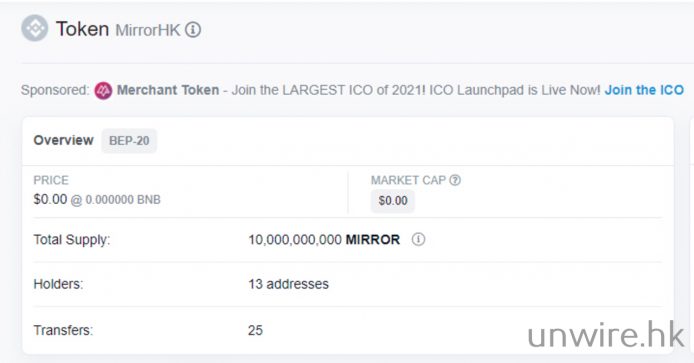This screenshot has width=694, height=363.
Task: Open the Join the ICO link
Action: (x=644, y=90)
